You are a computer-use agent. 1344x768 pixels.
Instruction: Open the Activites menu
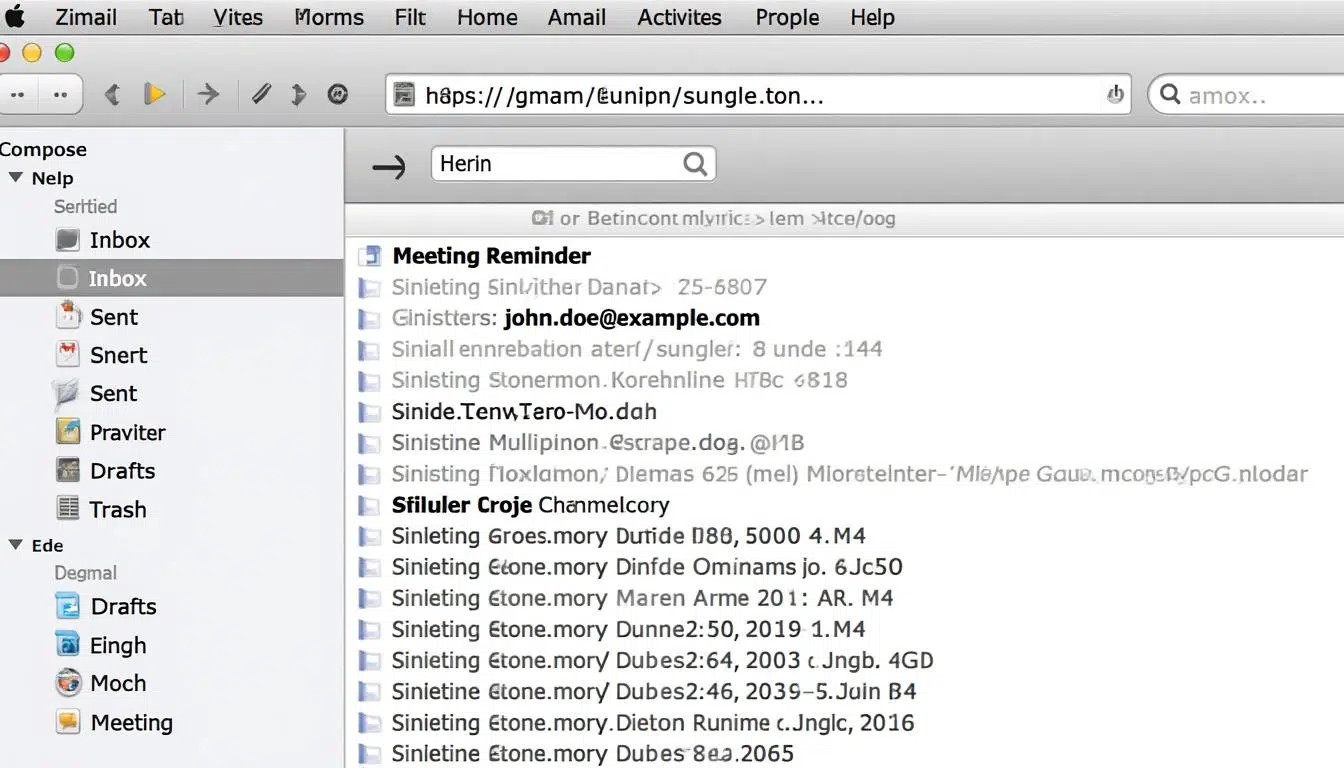click(x=679, y=17)
